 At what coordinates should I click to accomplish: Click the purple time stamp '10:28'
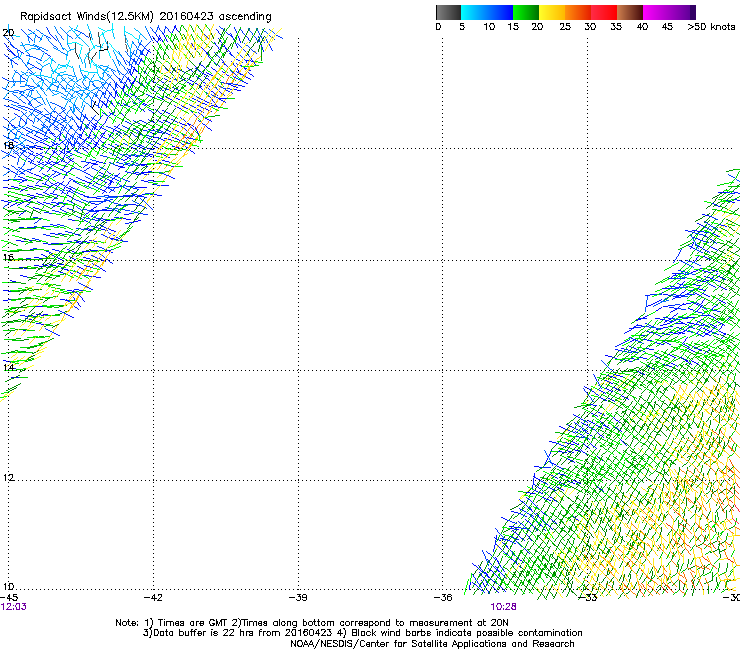(503, 607)
